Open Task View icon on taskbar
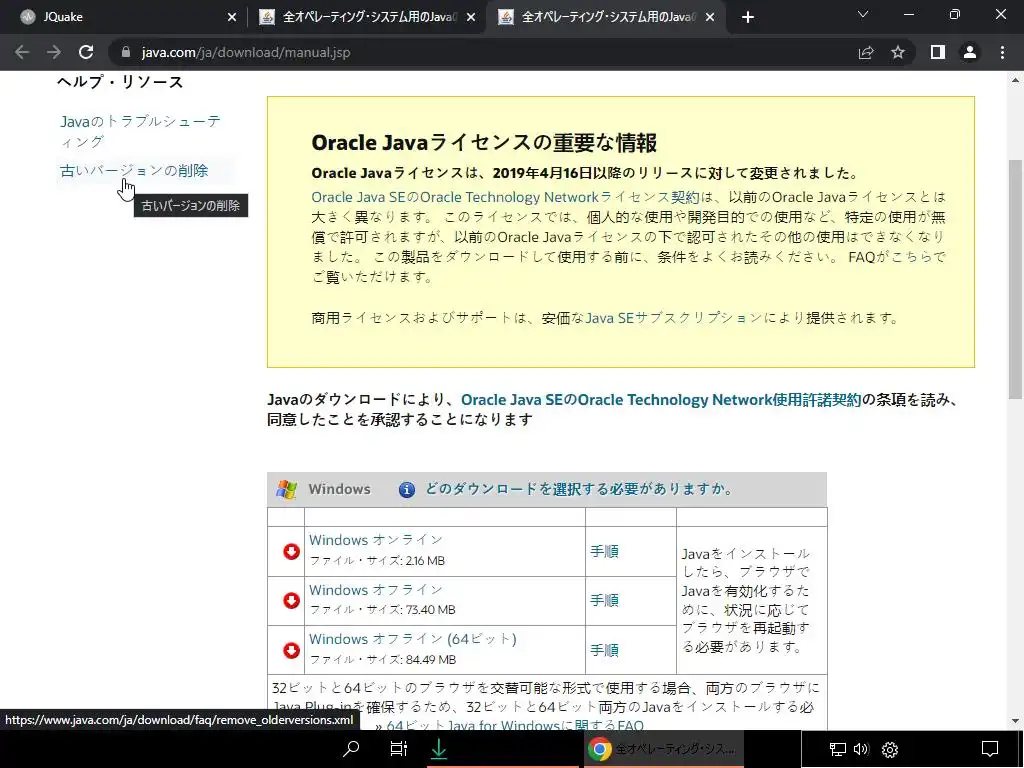1024x768 pixels. [398, 748]
